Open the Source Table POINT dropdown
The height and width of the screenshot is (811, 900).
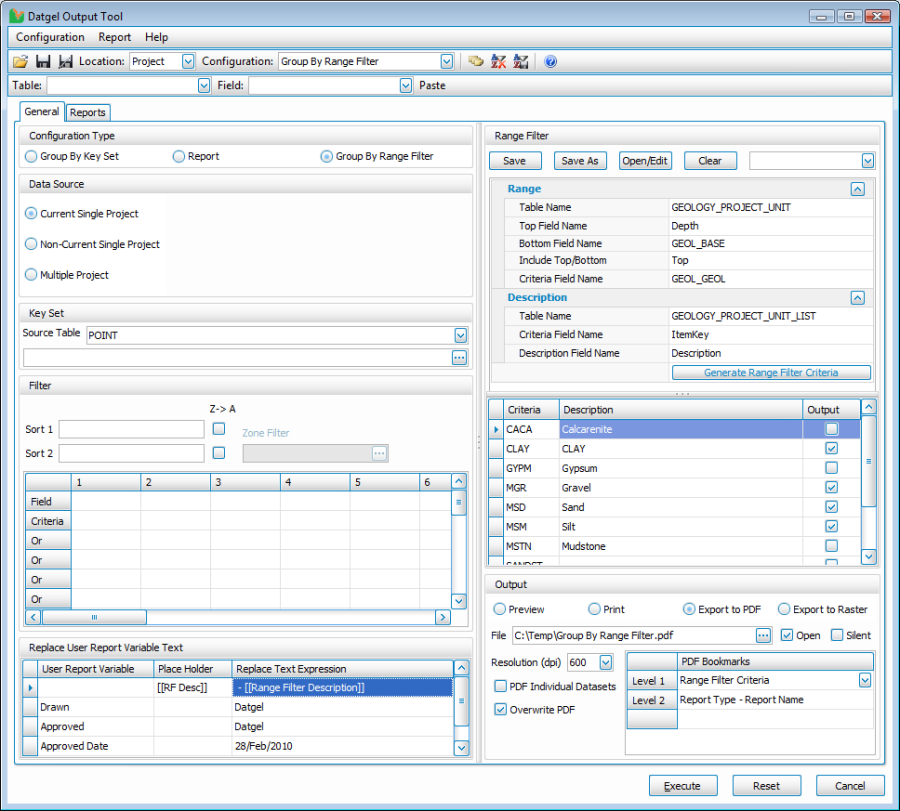coord(460,336)
